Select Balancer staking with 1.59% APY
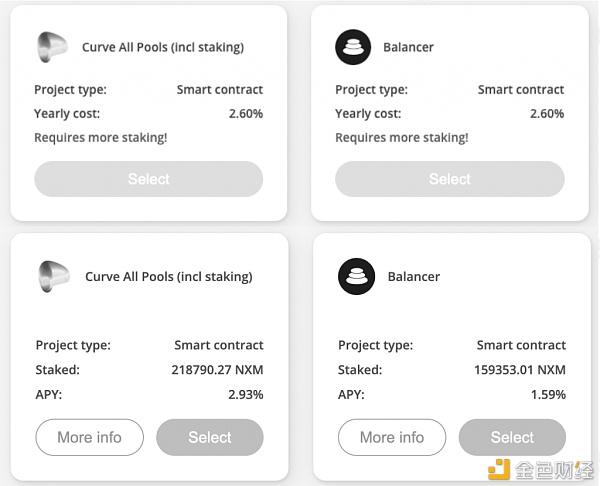Image resolution: width=600 pixels, height=486 pixels. pyautogui.click(x=512, y=437)
